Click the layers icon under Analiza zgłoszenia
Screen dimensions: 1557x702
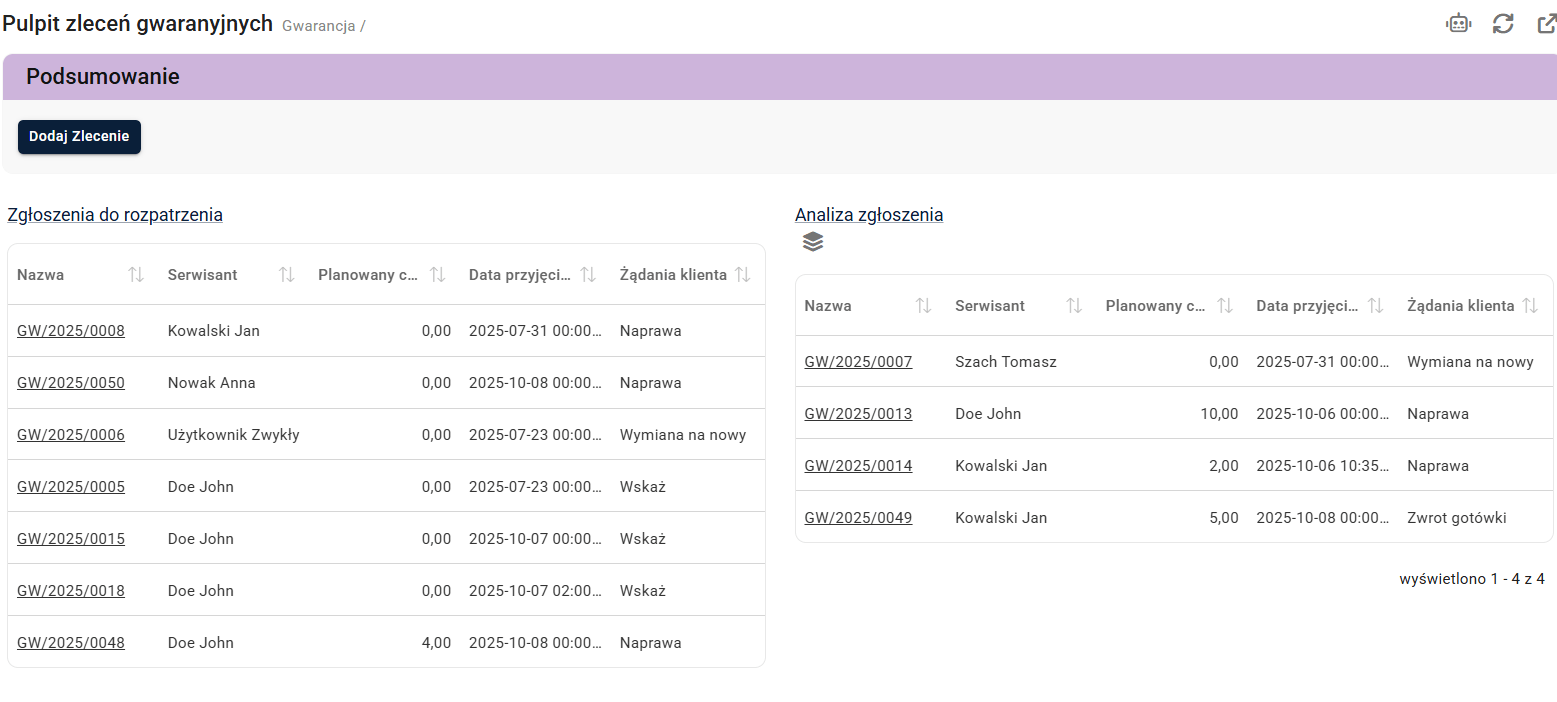813,241
